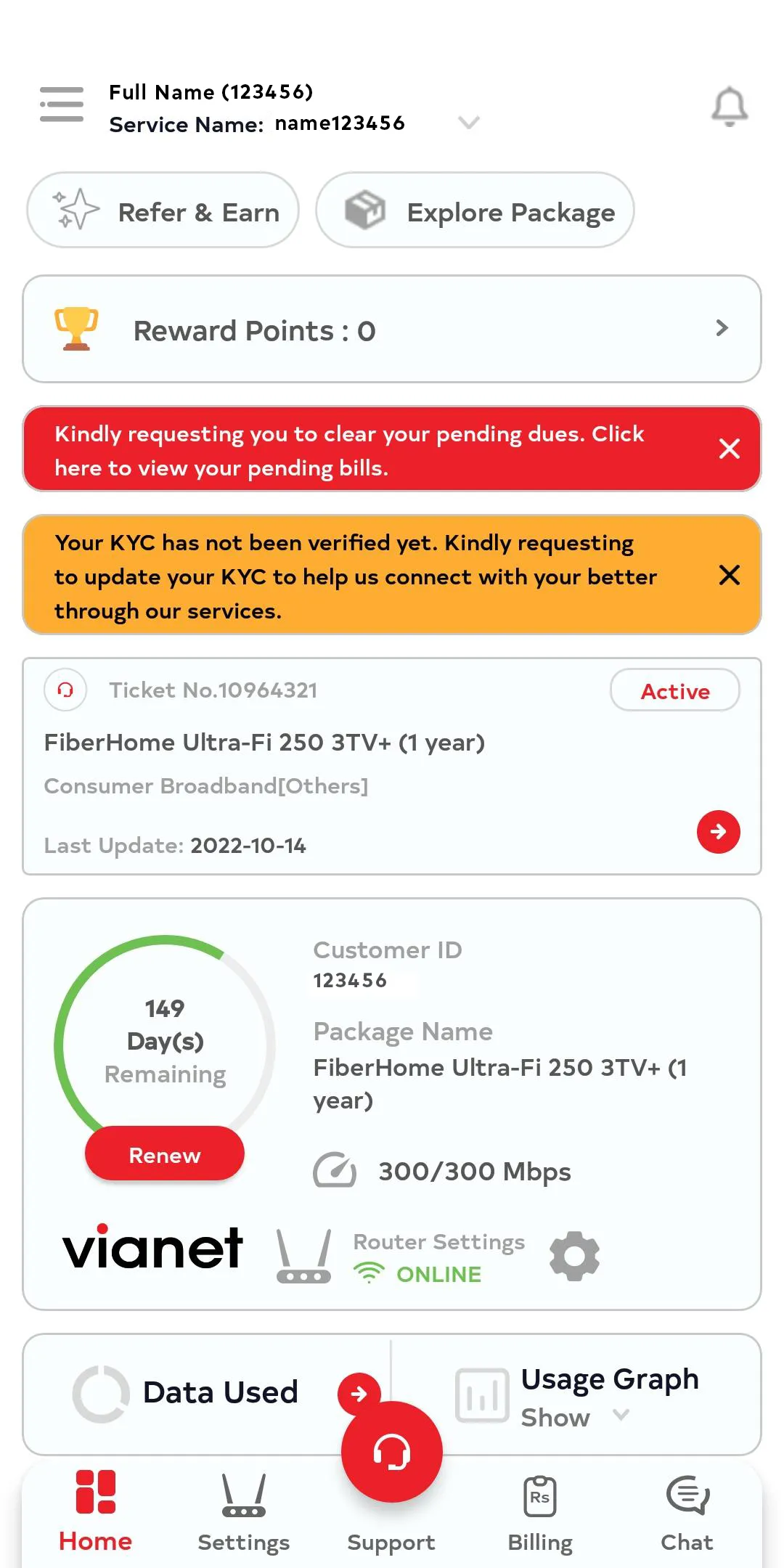Tap the usage graph bar chart icon
Viewport: 784px width, 1568px height.
(482, 1395)
